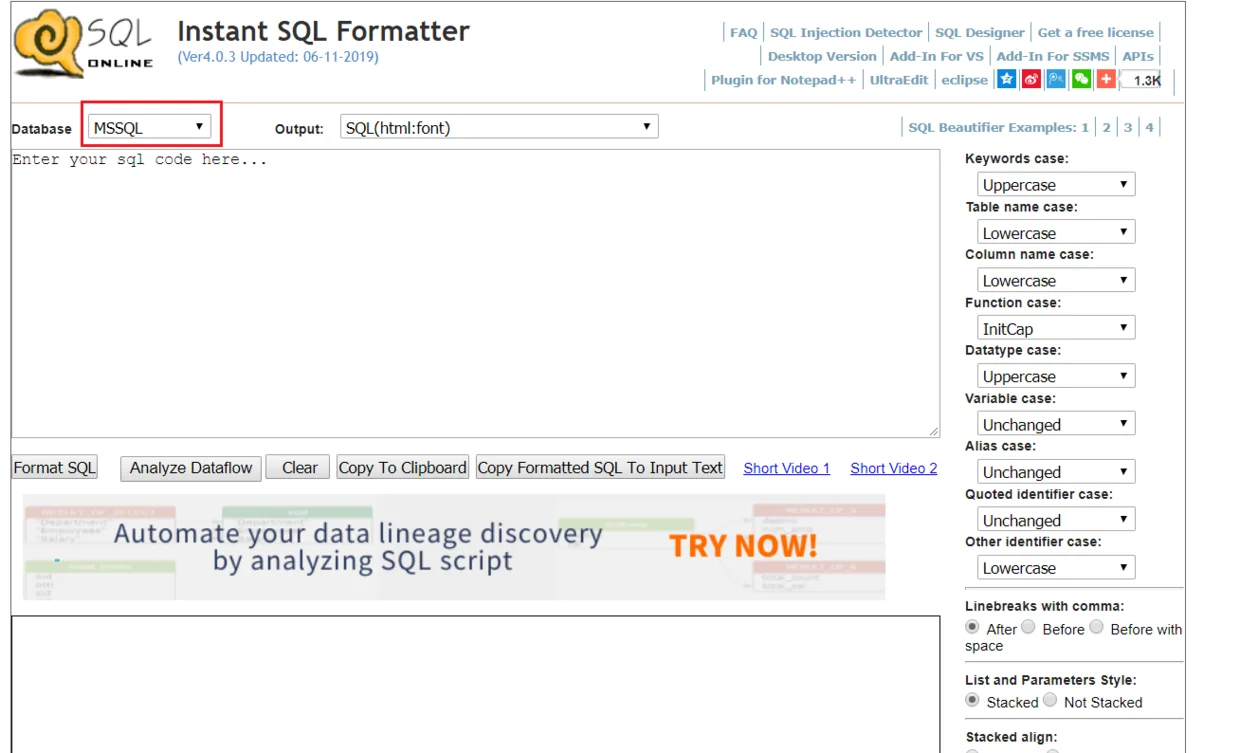Click the light-blue people share icon
The width and height of the screenshot is (1240, 753).
point(1056,79)
